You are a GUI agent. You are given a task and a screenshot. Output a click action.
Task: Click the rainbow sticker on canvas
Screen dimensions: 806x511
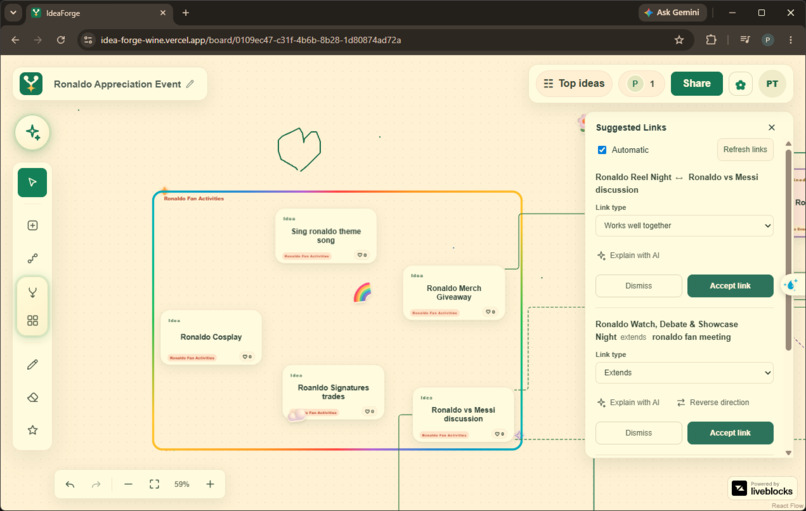[362, 292]
